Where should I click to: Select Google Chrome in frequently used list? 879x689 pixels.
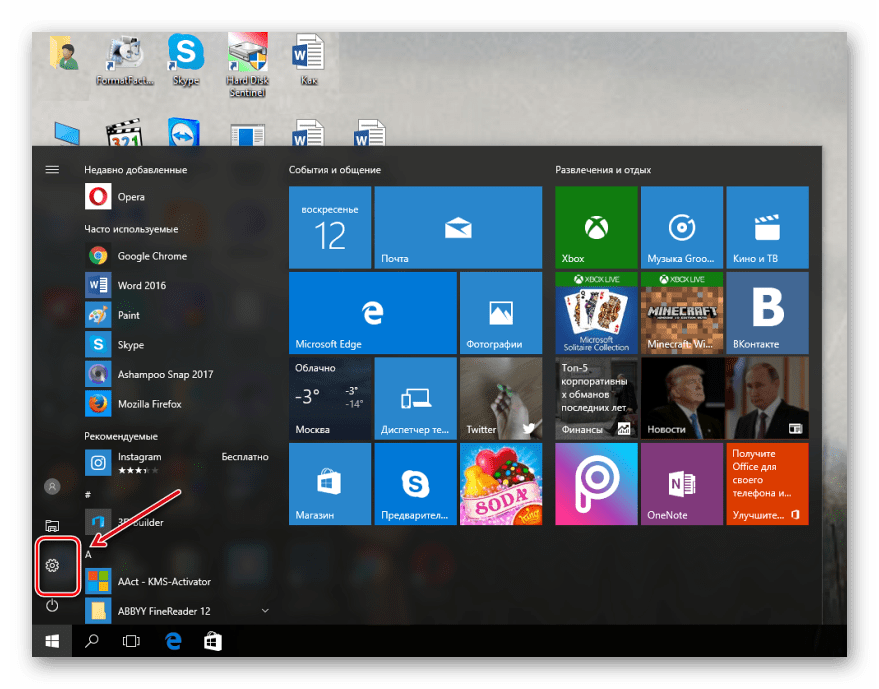pyautogui.click(x=152, y=256)
